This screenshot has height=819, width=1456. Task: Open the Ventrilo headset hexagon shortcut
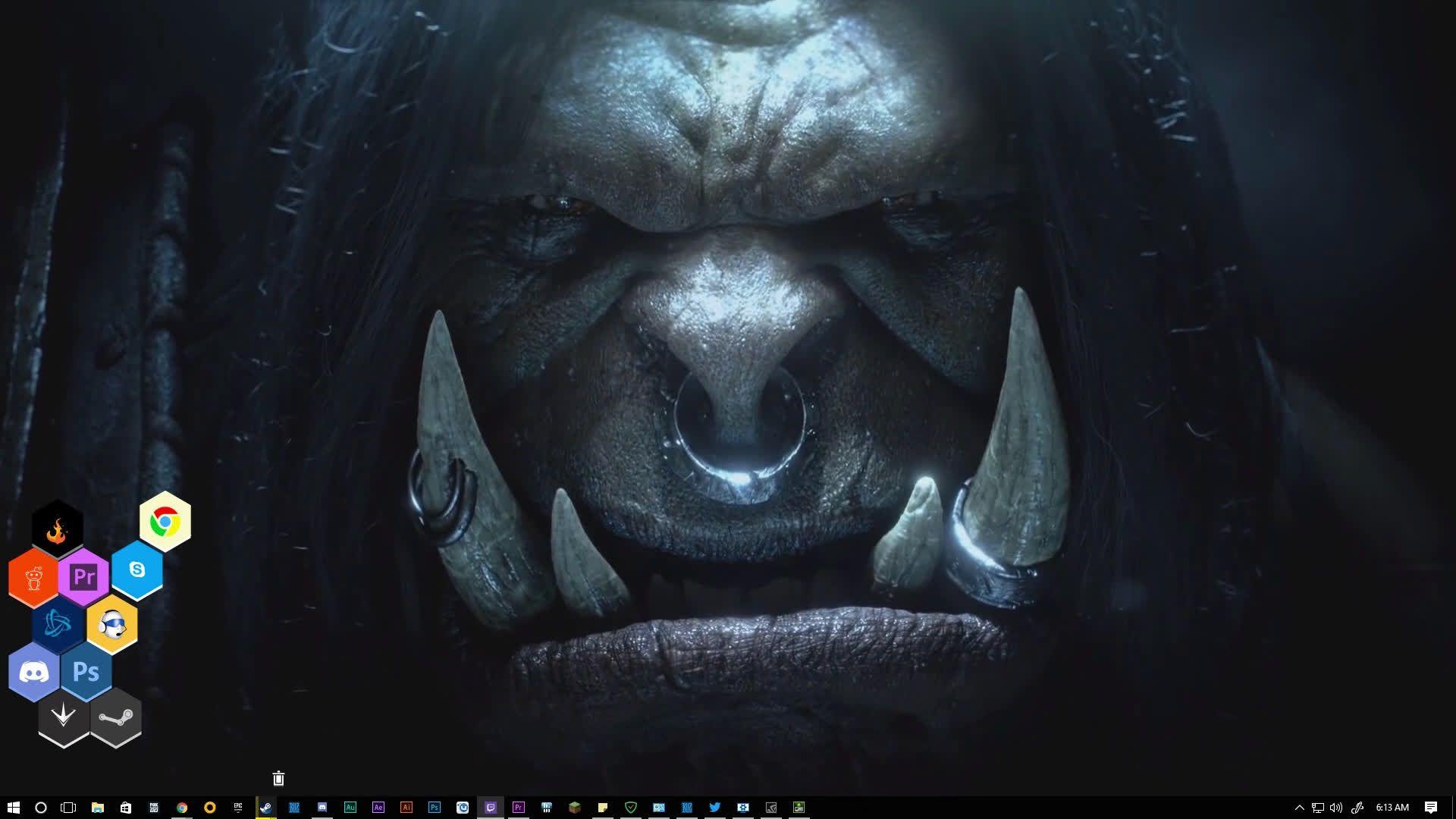[112, 624]
